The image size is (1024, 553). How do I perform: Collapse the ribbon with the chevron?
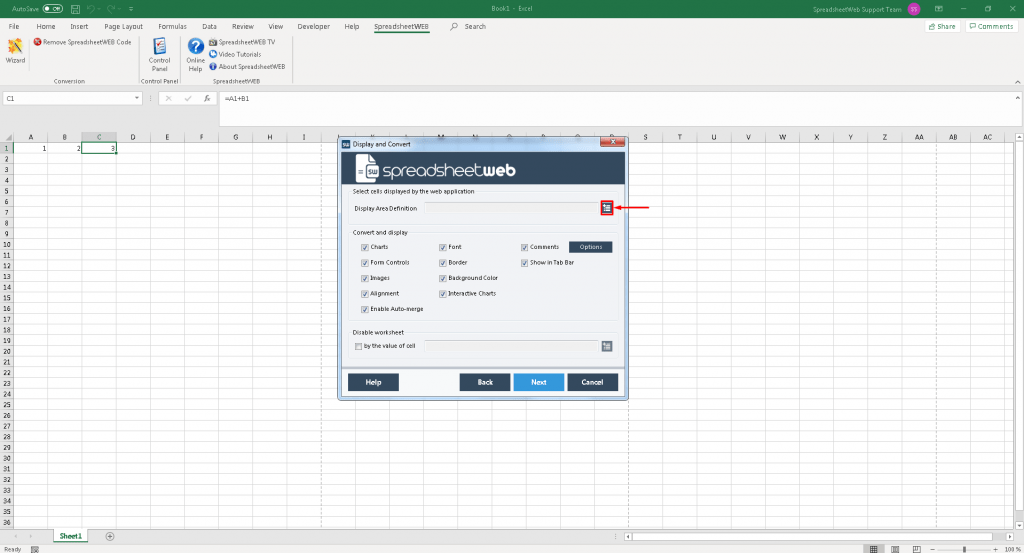1017,82
